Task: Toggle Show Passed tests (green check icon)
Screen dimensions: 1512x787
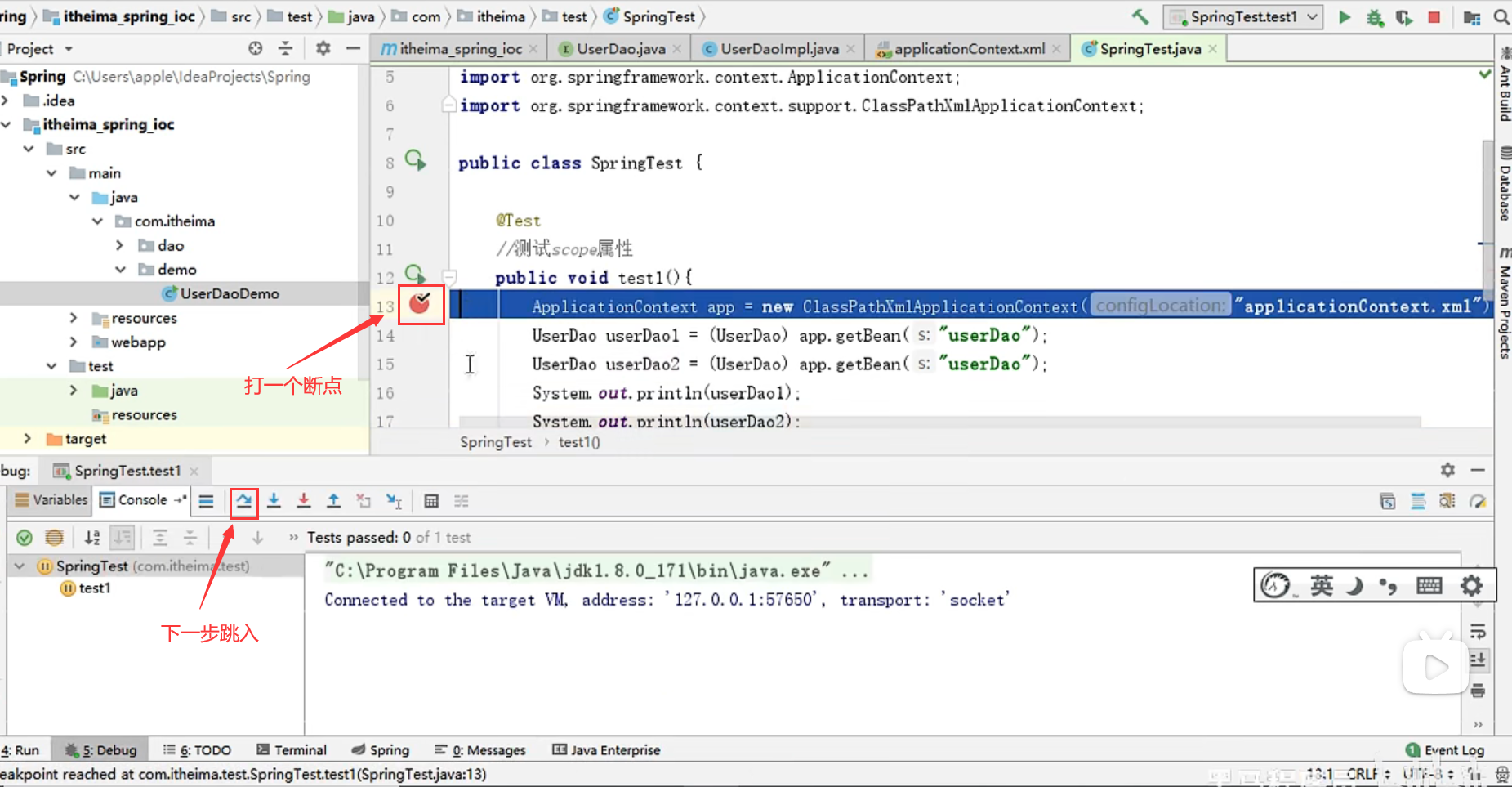Action: coord(25,537)
